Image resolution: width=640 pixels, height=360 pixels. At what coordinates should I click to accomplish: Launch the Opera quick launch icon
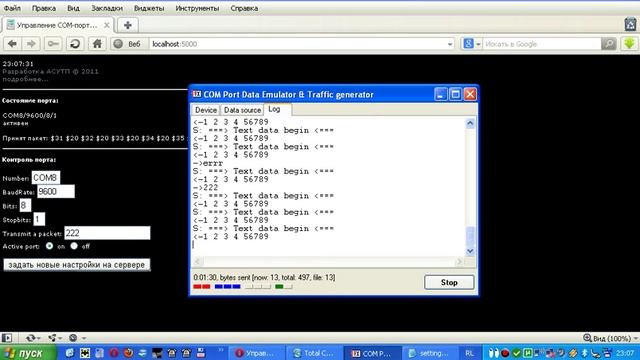point(114,353)
